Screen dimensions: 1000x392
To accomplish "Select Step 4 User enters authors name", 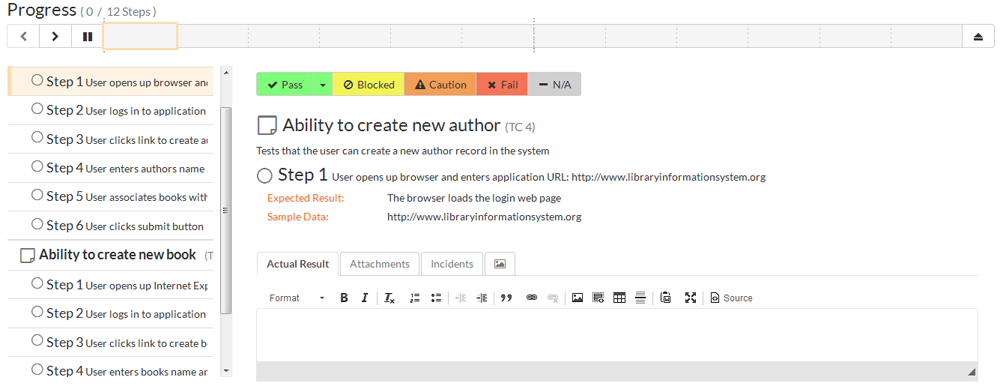I will (111, 168).
